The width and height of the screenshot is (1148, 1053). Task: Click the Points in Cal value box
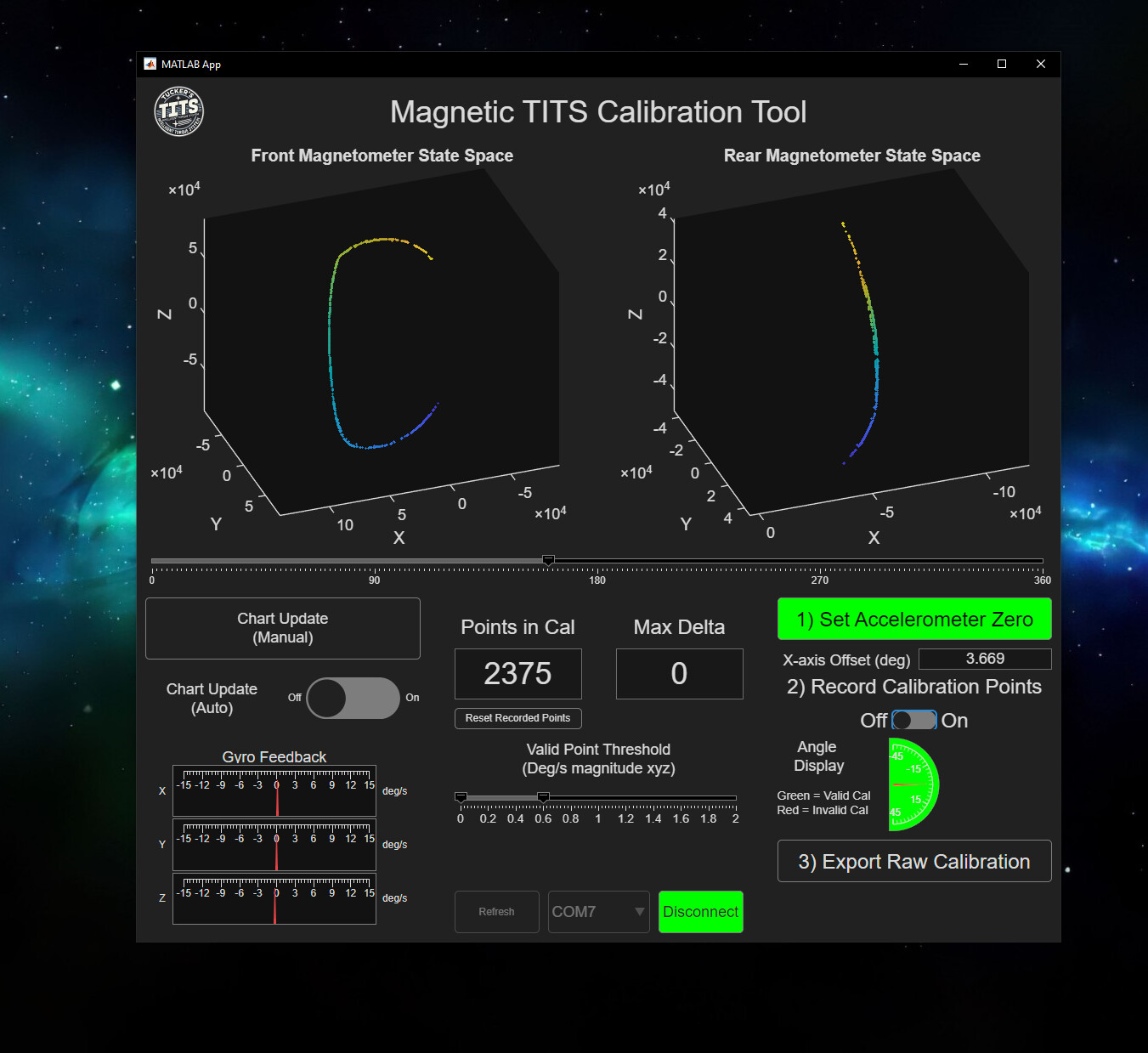point(517,674)
